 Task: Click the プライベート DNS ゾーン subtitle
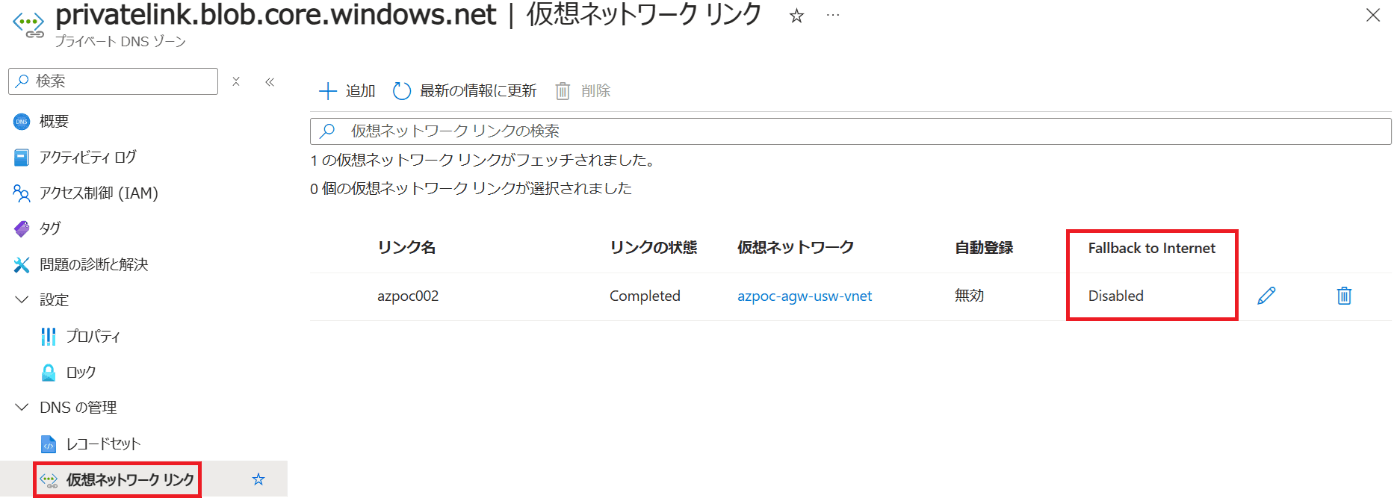click(120, 42)
